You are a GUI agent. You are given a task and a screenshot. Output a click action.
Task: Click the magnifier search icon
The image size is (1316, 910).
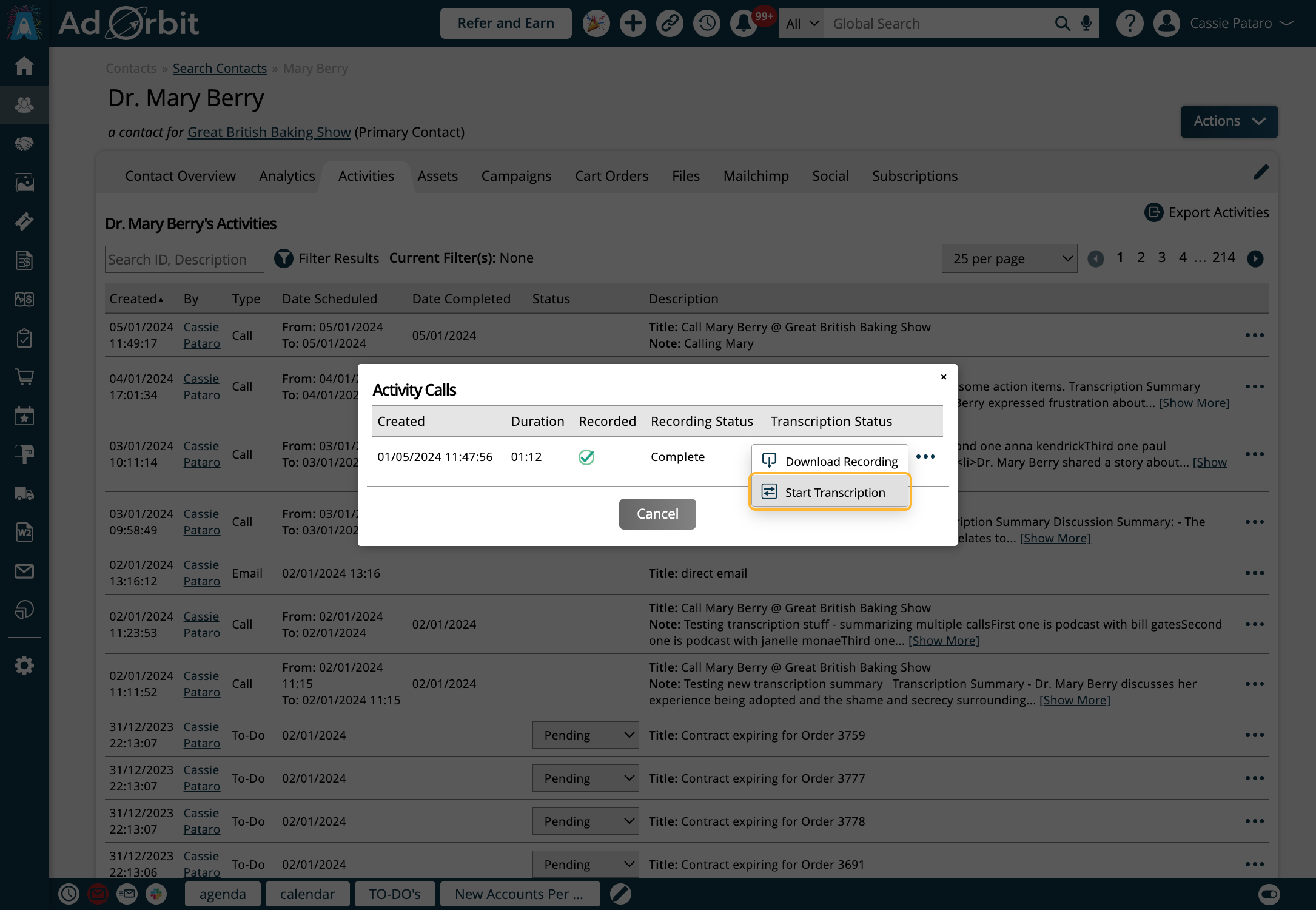[x=1063, y=23]
